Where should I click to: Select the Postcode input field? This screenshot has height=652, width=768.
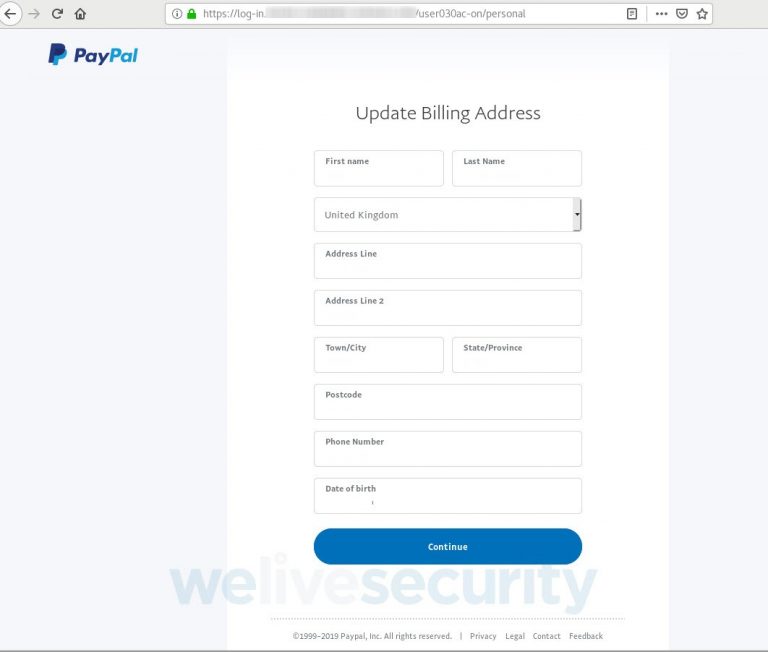(x=448, y=402)
